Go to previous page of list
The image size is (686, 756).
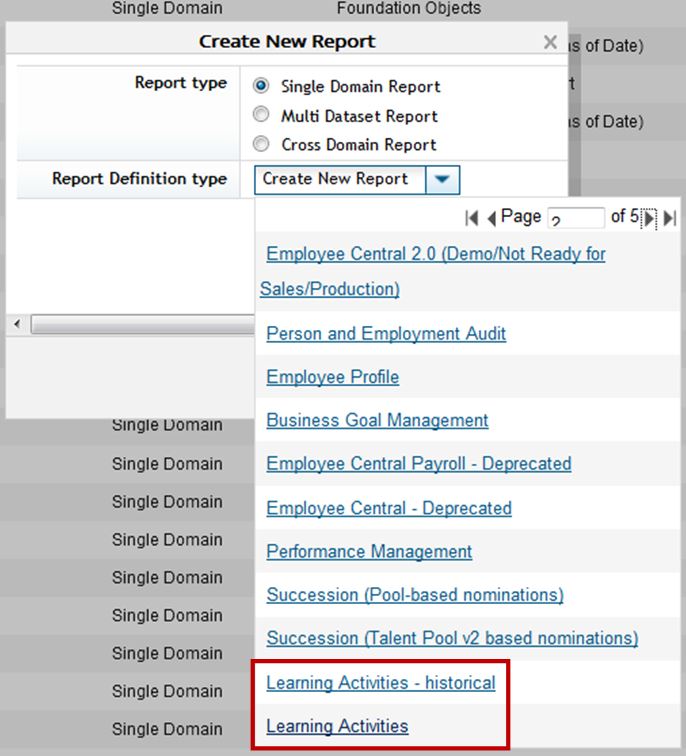tap(492, 218)
